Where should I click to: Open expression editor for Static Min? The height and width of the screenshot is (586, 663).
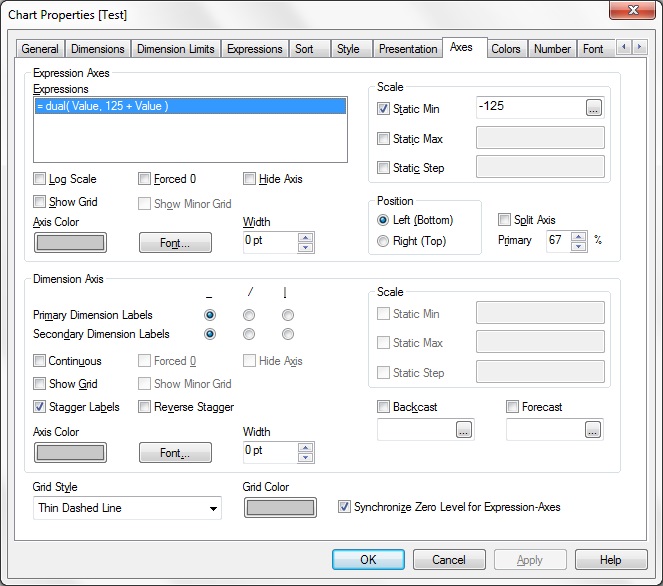594,107
